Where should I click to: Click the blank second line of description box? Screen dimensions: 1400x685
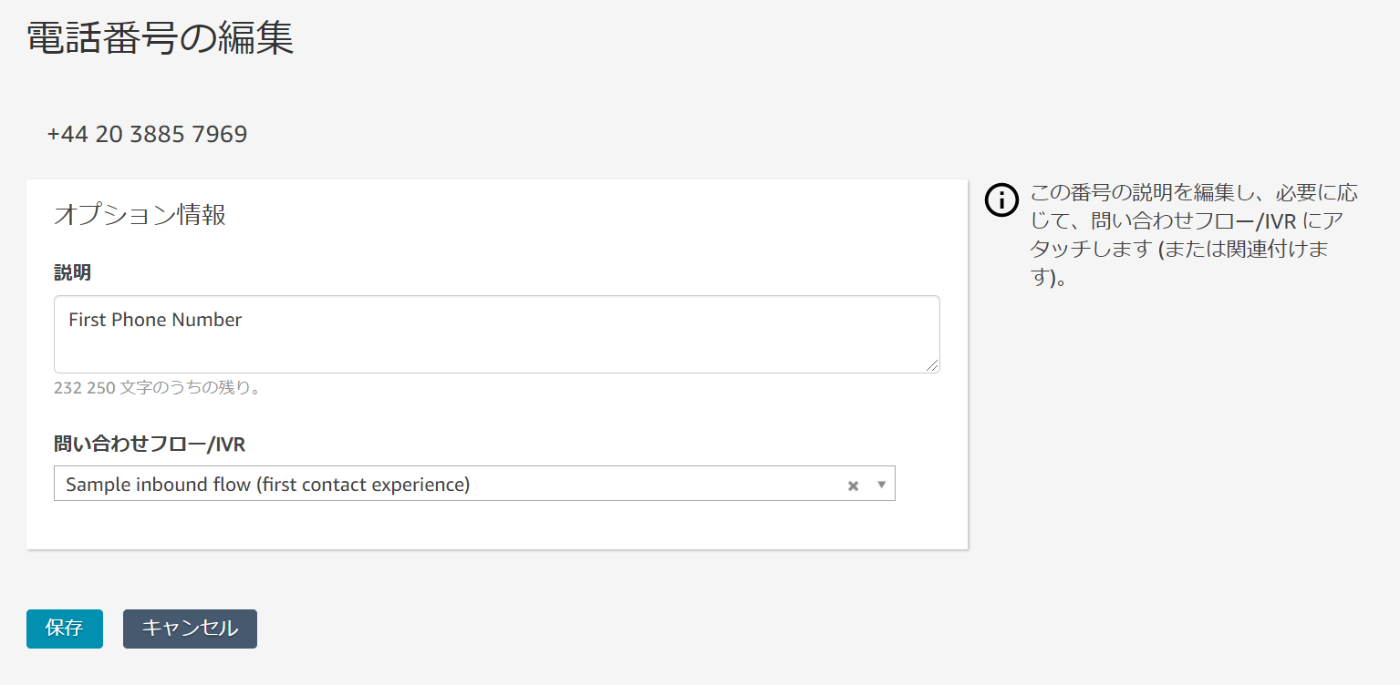(497, 350)
